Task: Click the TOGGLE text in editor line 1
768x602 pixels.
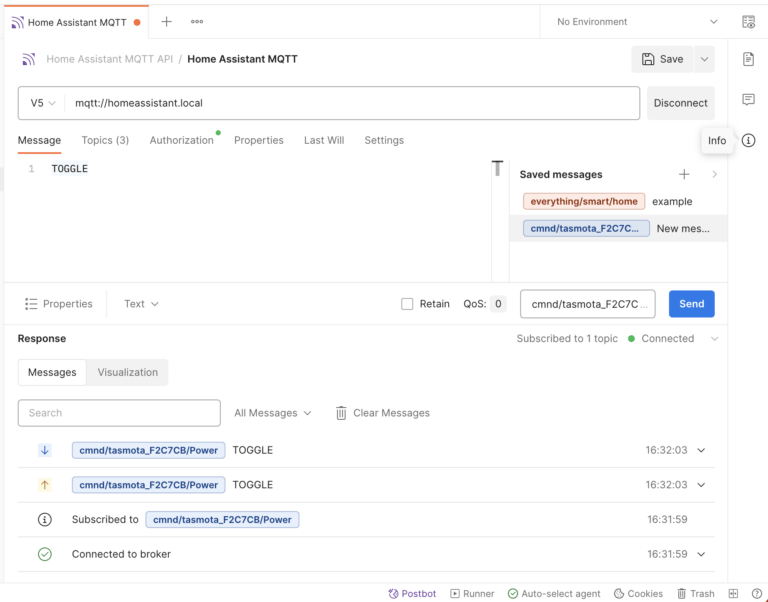Action: coord(70,169)
